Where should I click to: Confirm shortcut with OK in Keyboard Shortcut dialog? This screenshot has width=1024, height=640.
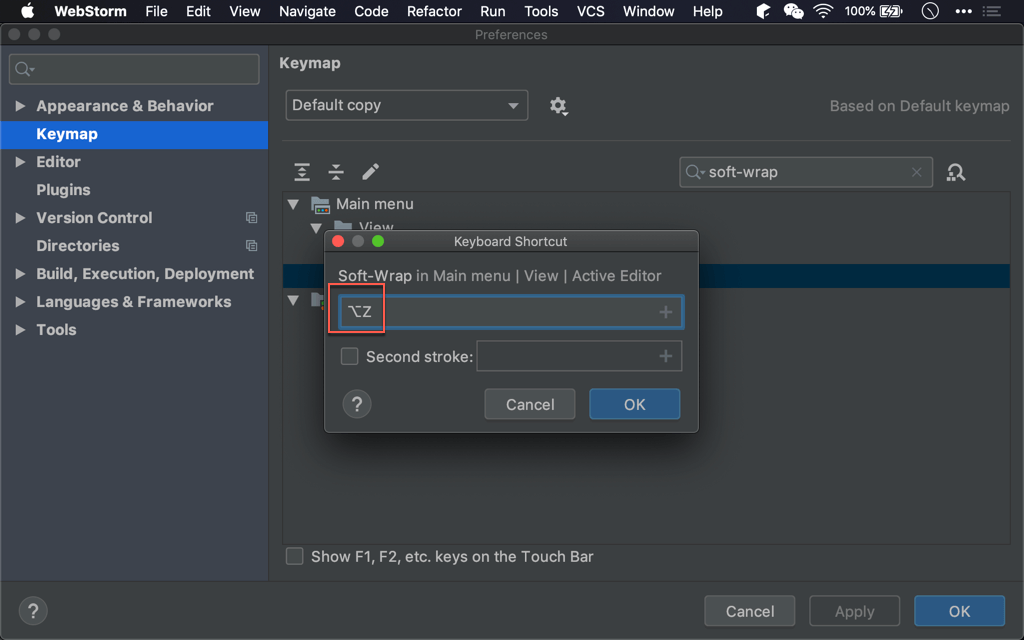pyautogui.click(x=634, y=404)
